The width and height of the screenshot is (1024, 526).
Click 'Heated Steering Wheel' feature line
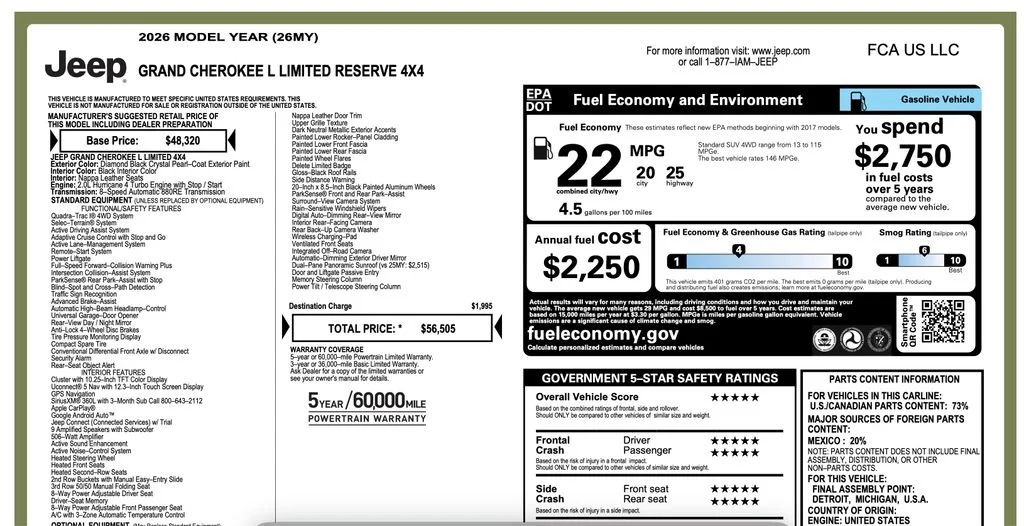click(83, 458)
